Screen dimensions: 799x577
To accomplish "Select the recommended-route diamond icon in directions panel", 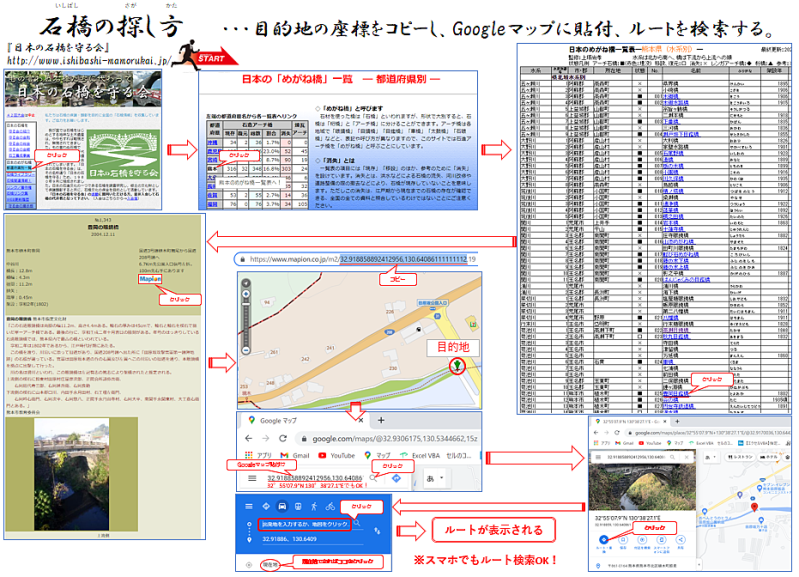I will point(265,506).
